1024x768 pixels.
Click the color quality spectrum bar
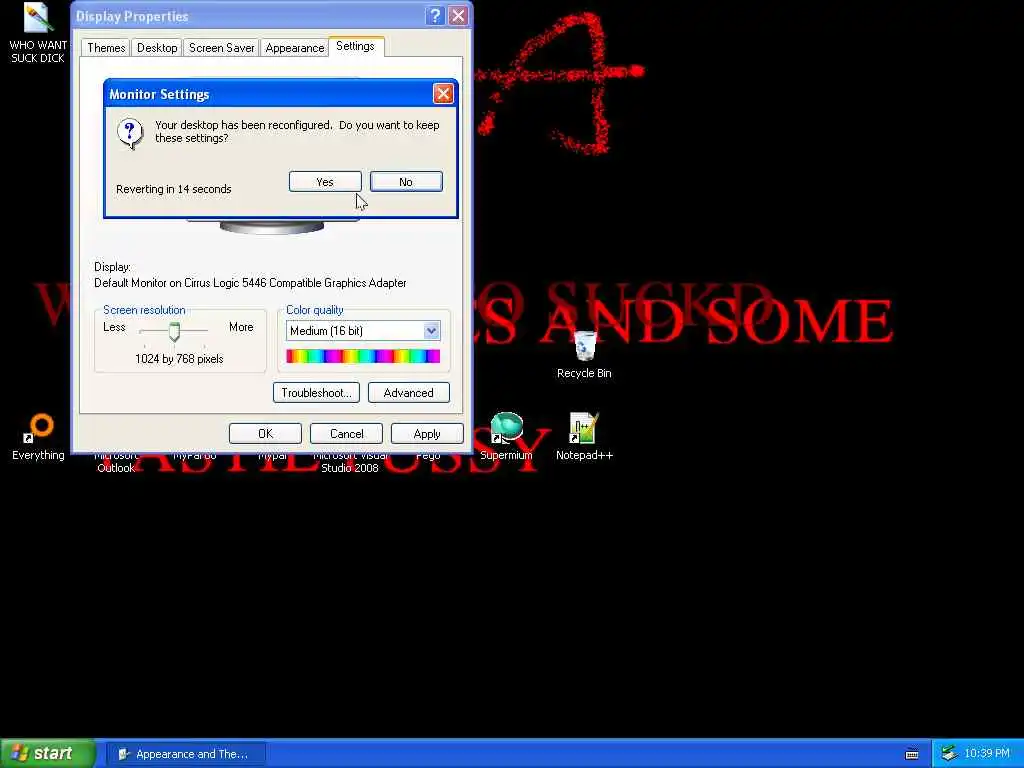point(363,356)
